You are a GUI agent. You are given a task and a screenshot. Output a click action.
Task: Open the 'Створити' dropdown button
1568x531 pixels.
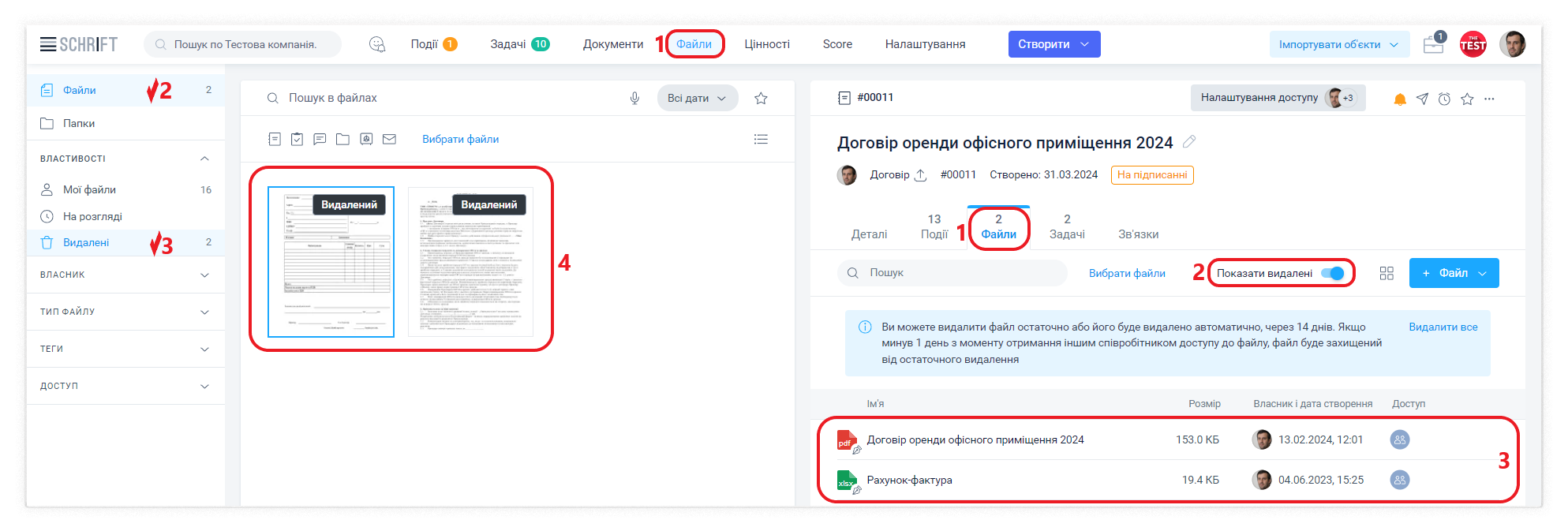click(1053, 44)
